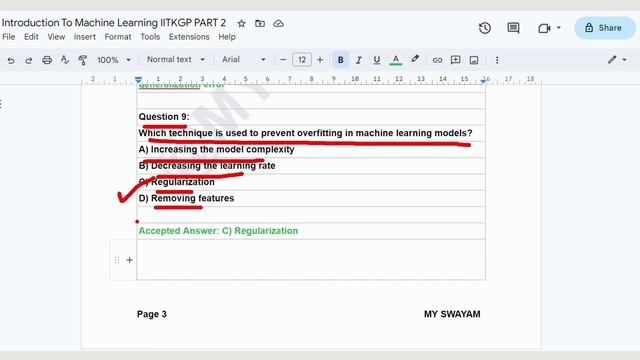The width and height of the screenshot is (640, 360).
Task: Select option D Removing features
Action: (x=186, y=198)
